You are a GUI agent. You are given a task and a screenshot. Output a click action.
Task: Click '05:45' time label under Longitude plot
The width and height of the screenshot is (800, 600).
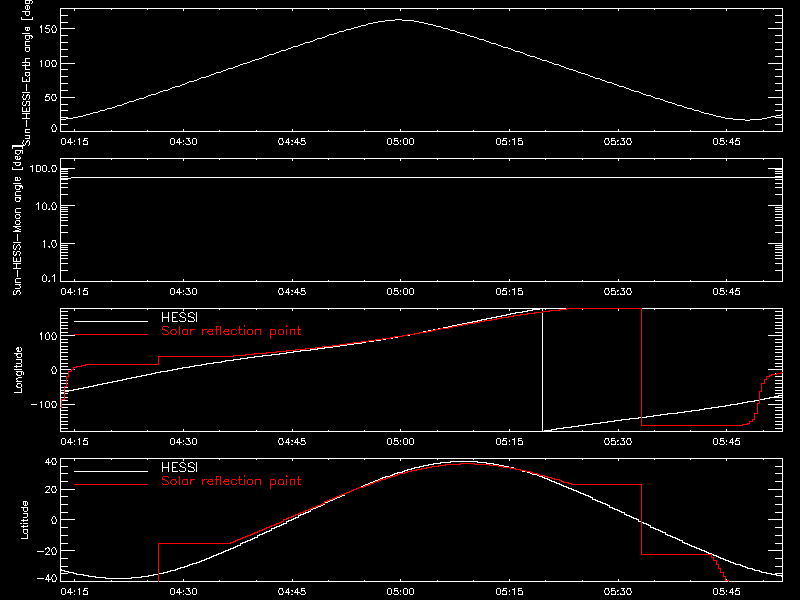[727, 442]
